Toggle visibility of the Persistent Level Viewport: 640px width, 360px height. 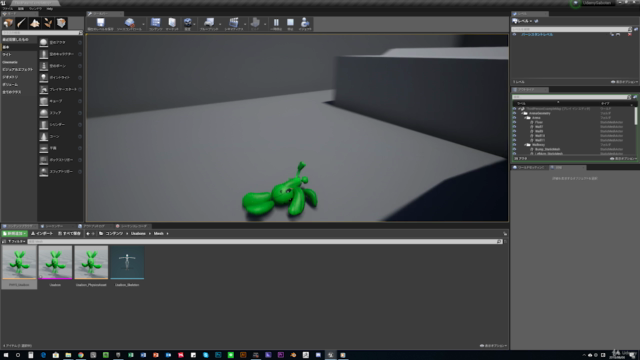coord(515,35)
